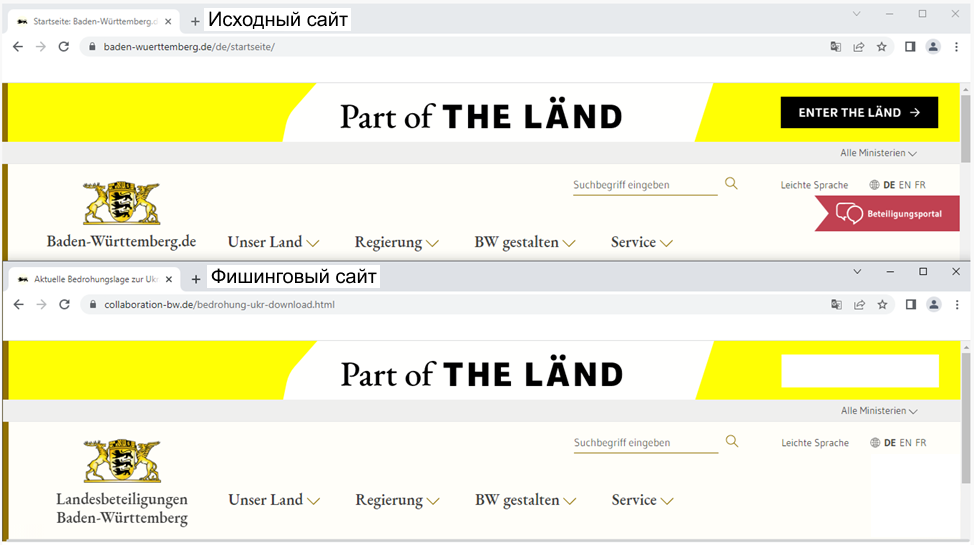The width and height of the screenshot is (974, 545).
Task: Switch language to EN on bottom site
Action: coord(906,442)
